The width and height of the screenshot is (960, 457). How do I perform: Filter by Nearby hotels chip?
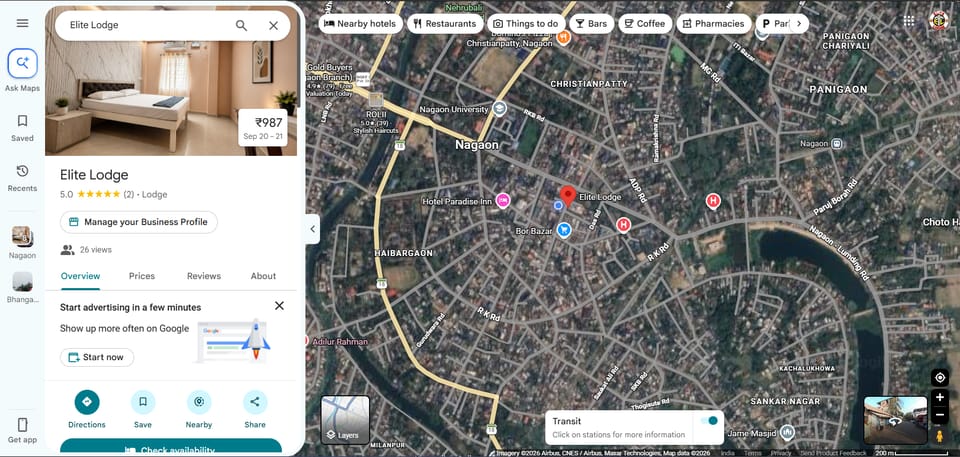(x=360, y=23)
